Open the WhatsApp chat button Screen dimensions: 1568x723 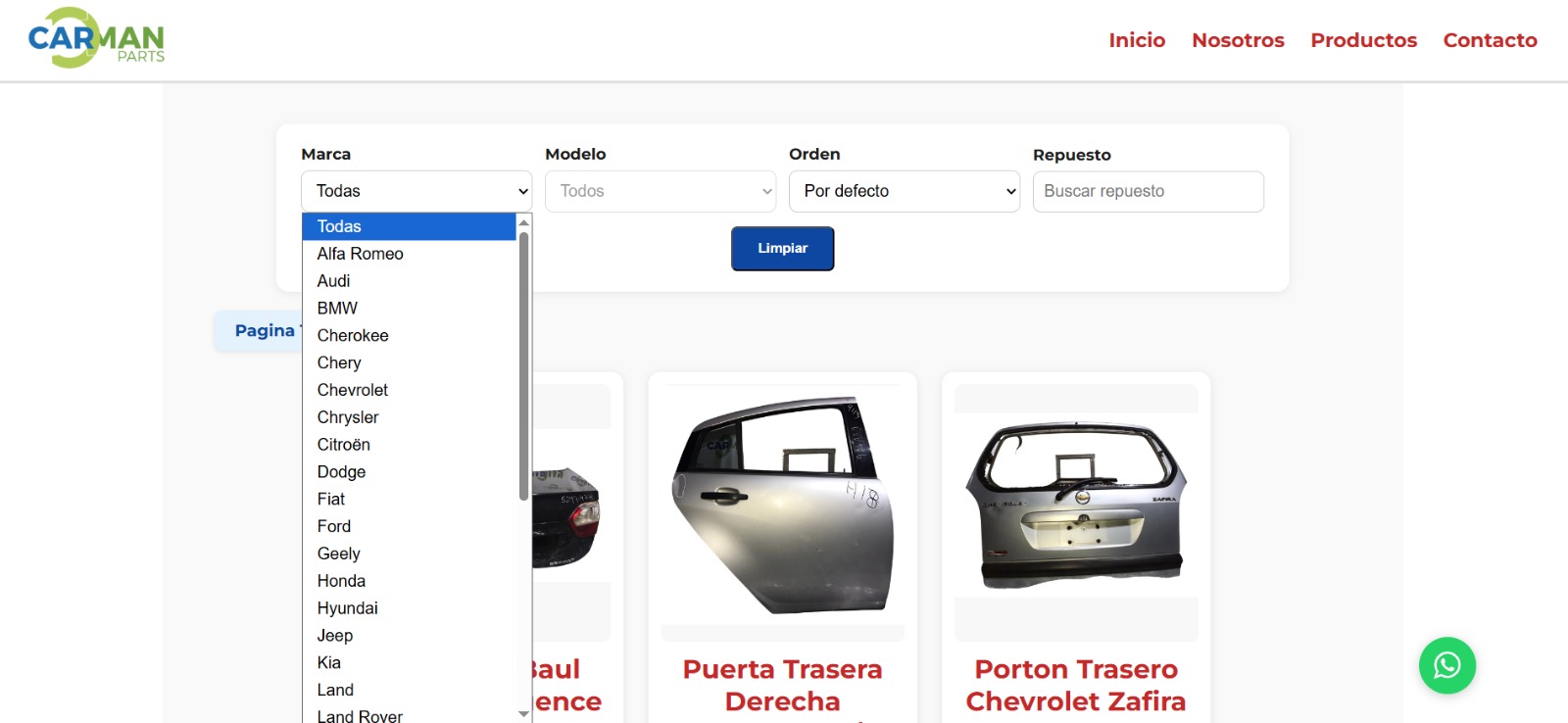tap(1446, 666)
